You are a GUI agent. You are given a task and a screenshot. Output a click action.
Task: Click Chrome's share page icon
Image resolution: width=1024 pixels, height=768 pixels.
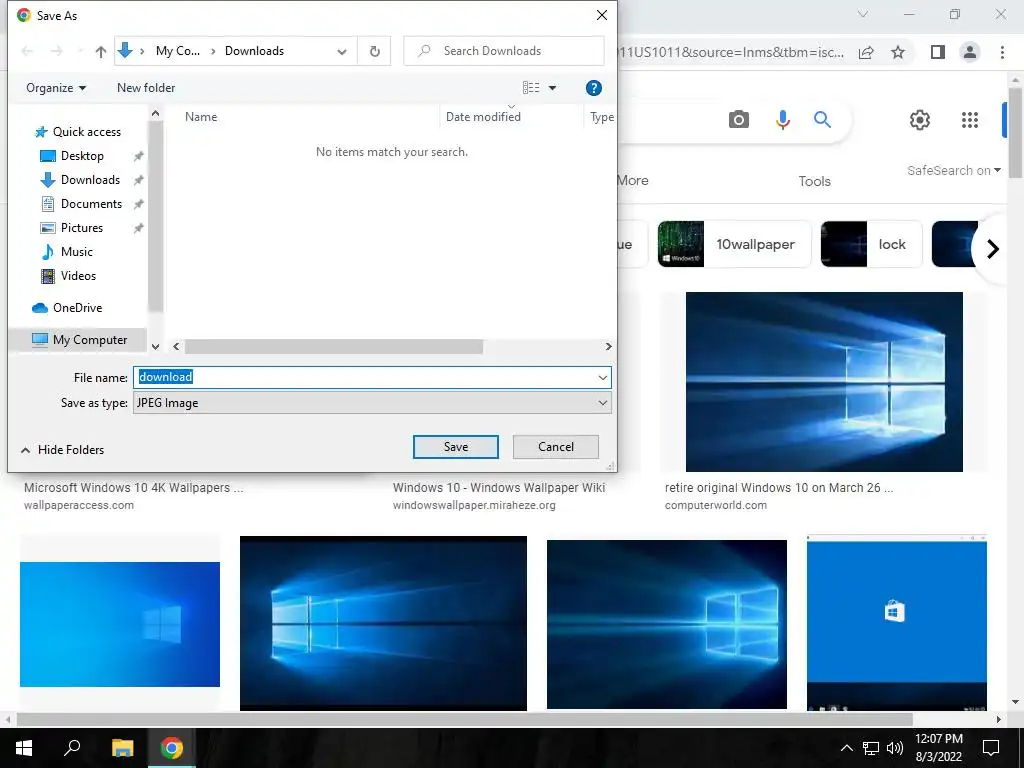866,52
